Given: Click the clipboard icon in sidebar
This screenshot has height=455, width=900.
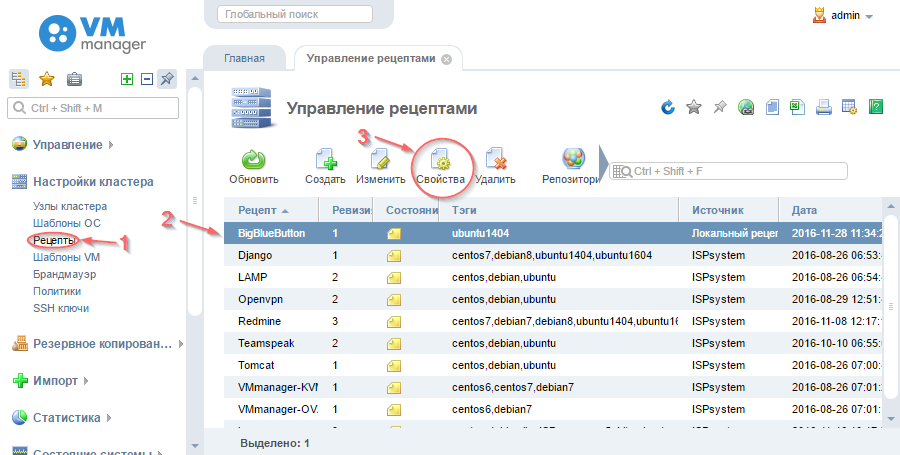Looking at the screenshot, I should pos(74,79).
